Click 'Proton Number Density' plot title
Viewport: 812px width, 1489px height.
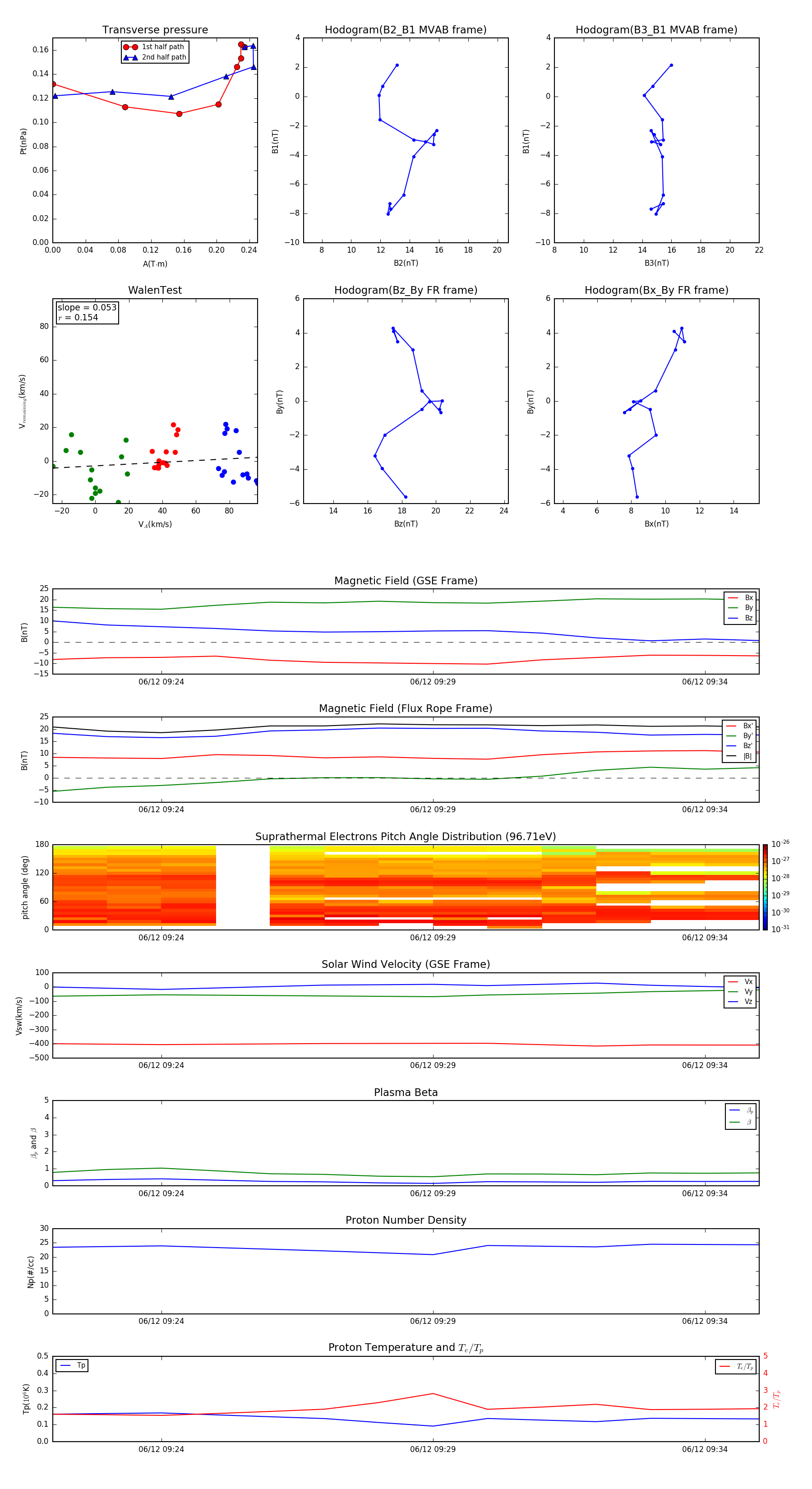click(x=406, y=1220)
